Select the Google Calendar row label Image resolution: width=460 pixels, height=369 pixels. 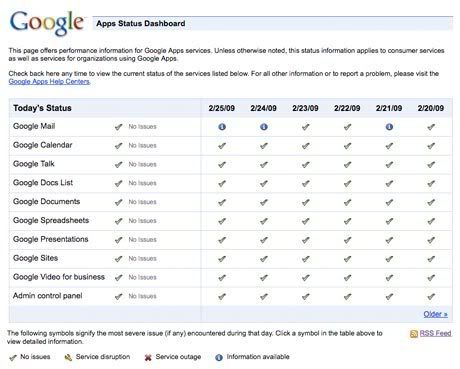(x=43, y=145)
